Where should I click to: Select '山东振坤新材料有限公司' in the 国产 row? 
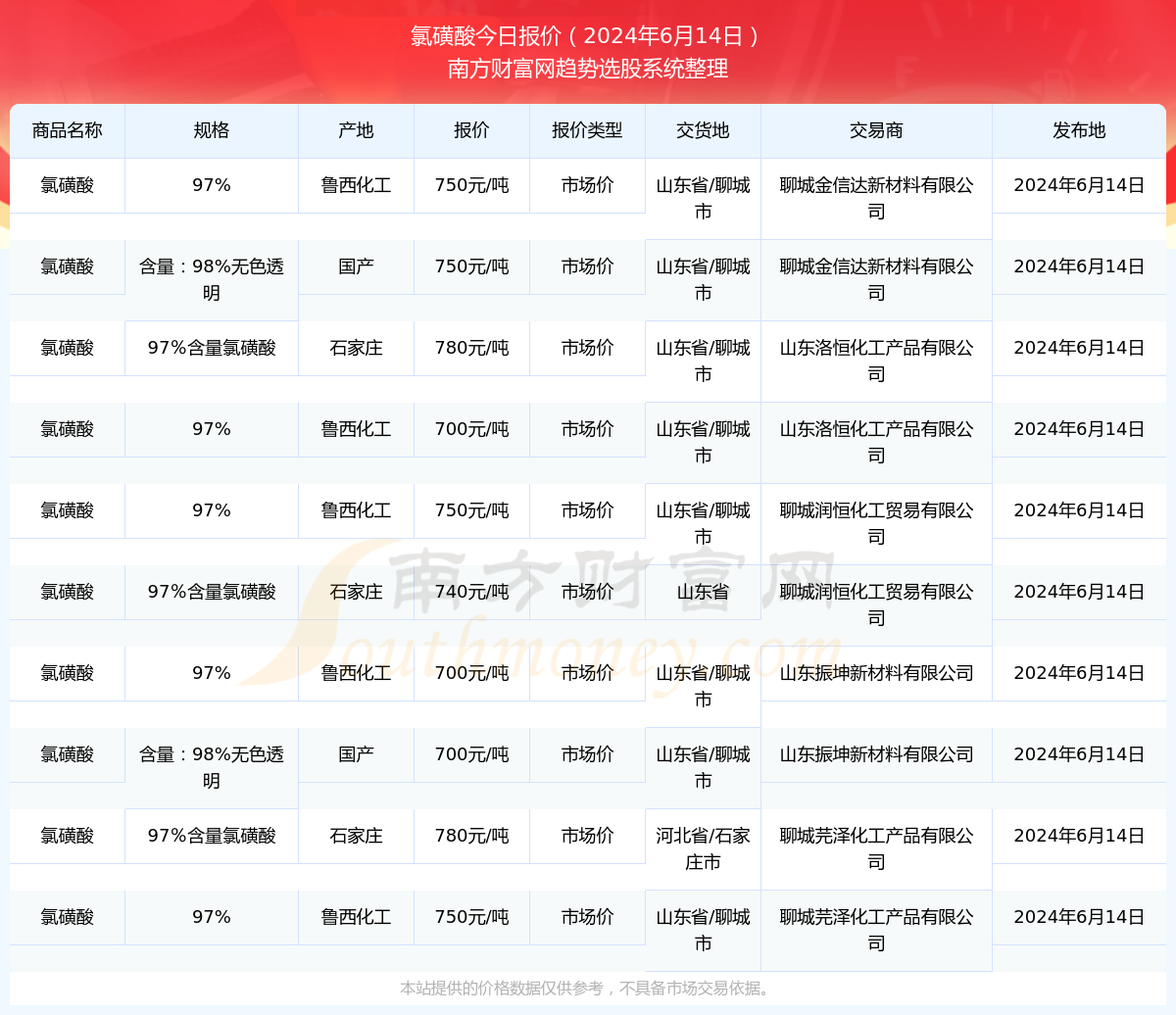point(876,754)
